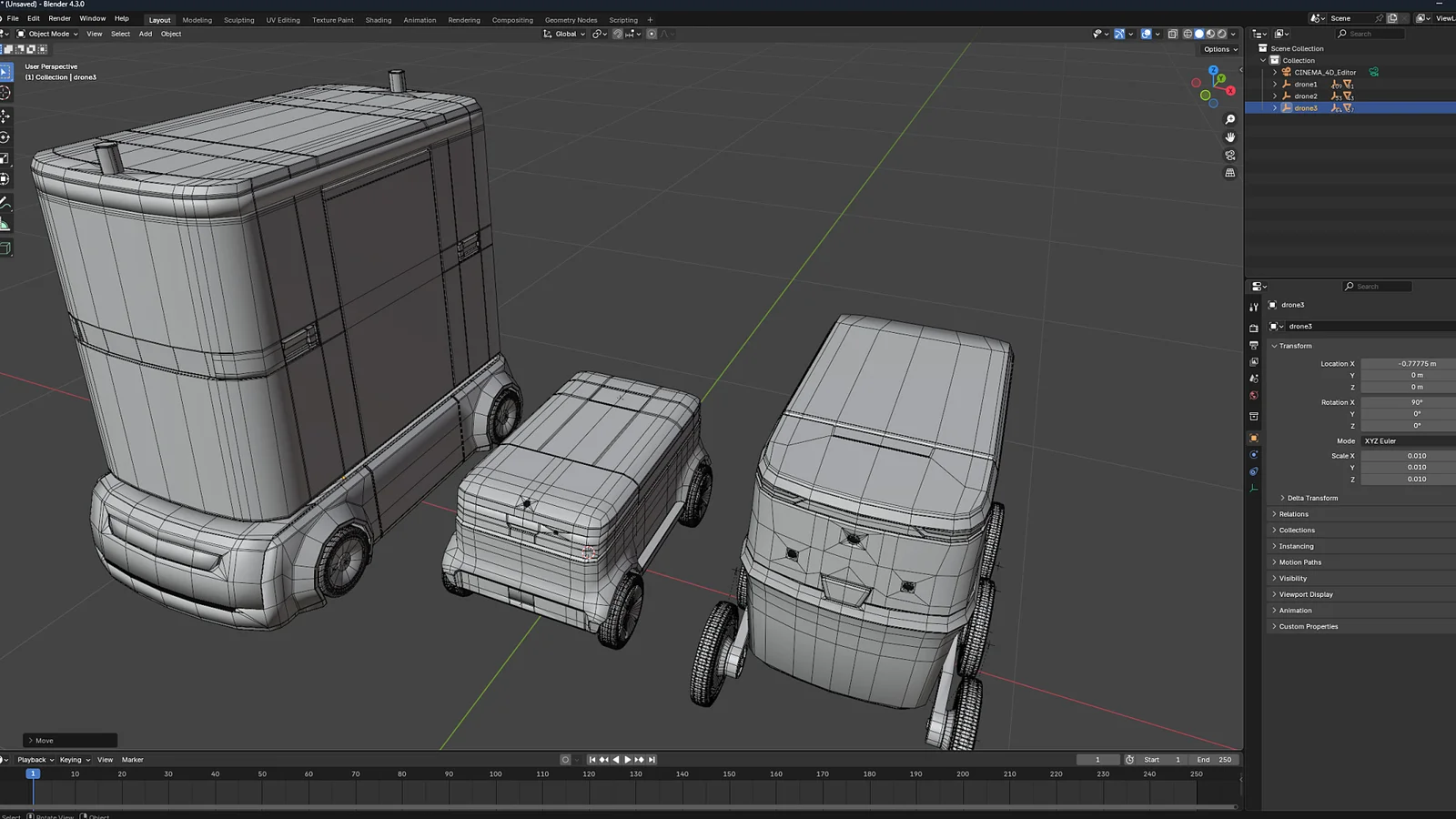Adjust the Scale X value slider
Viewport: 1456px width, 819px height.
1407,455
